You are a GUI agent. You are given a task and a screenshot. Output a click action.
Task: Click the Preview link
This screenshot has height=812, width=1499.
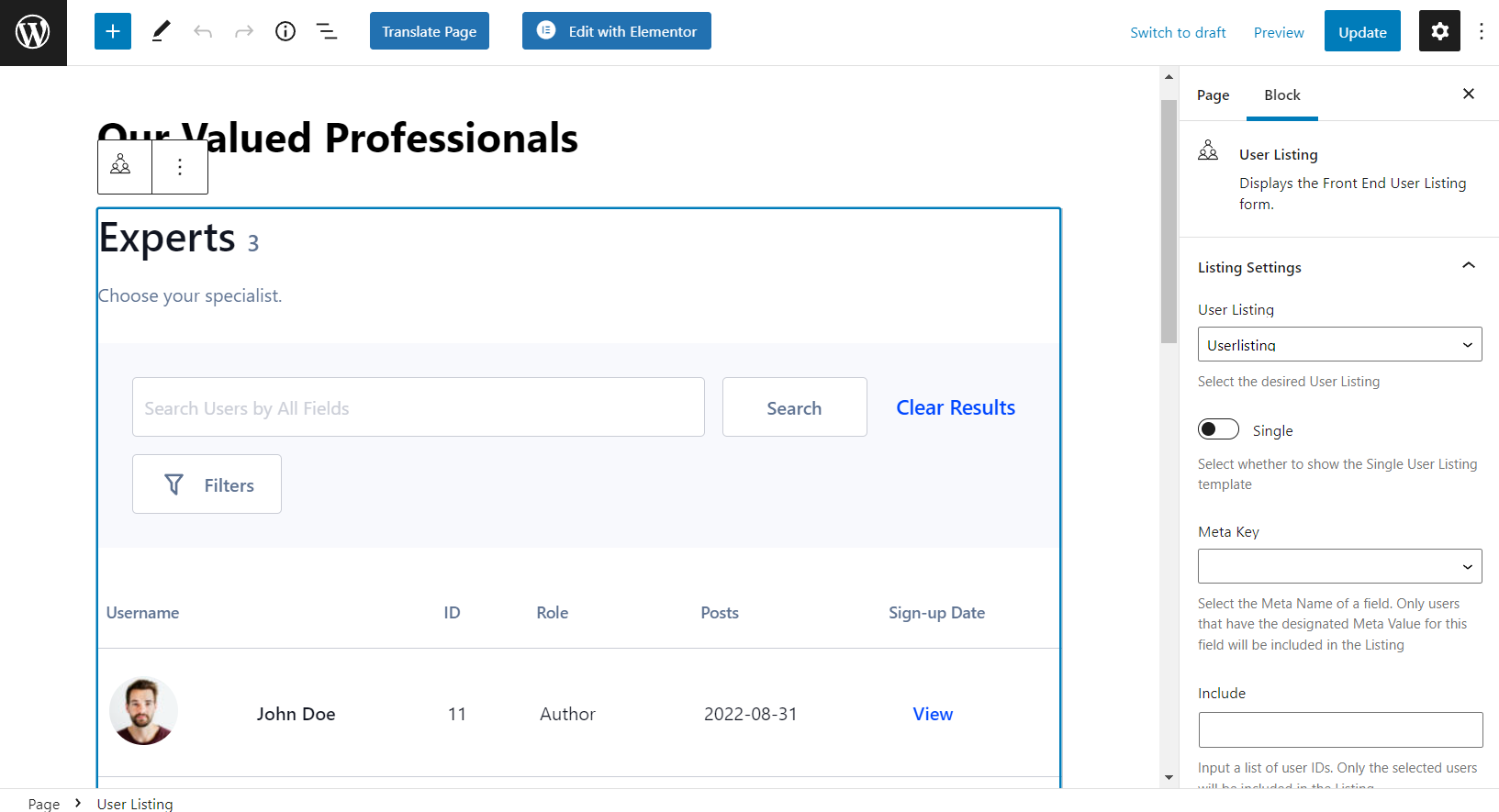click(x=1279, y=32)
